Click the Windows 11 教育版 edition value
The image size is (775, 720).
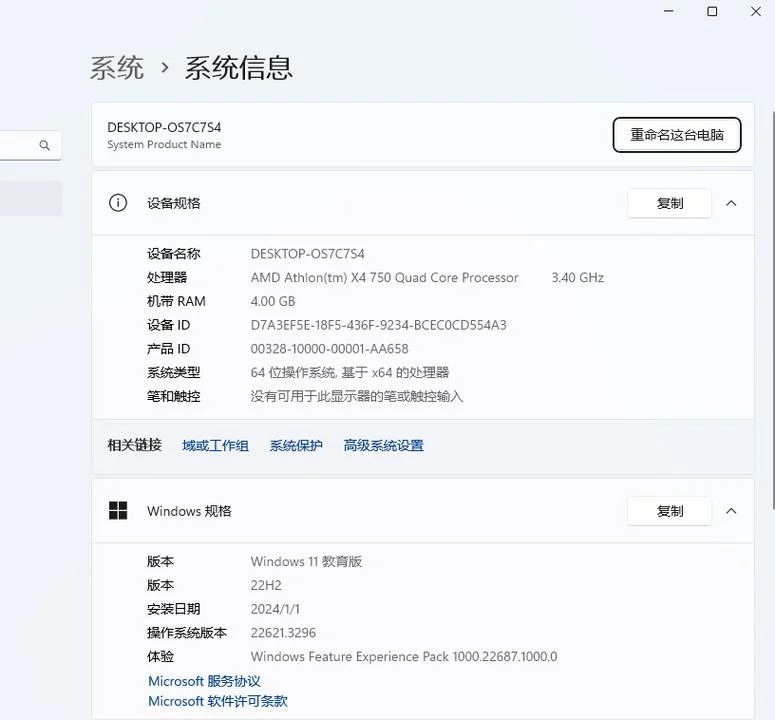(x=306, y=561)
